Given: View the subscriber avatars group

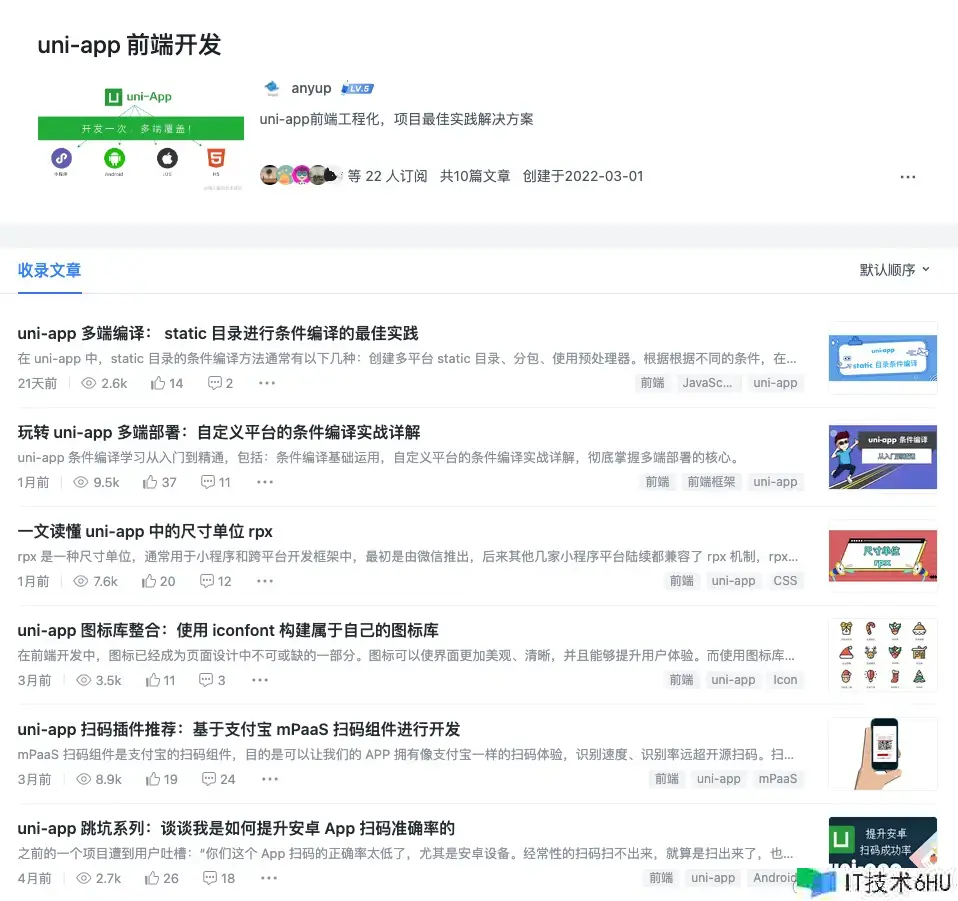Looking at the screenshot, I should coord(300,176).
